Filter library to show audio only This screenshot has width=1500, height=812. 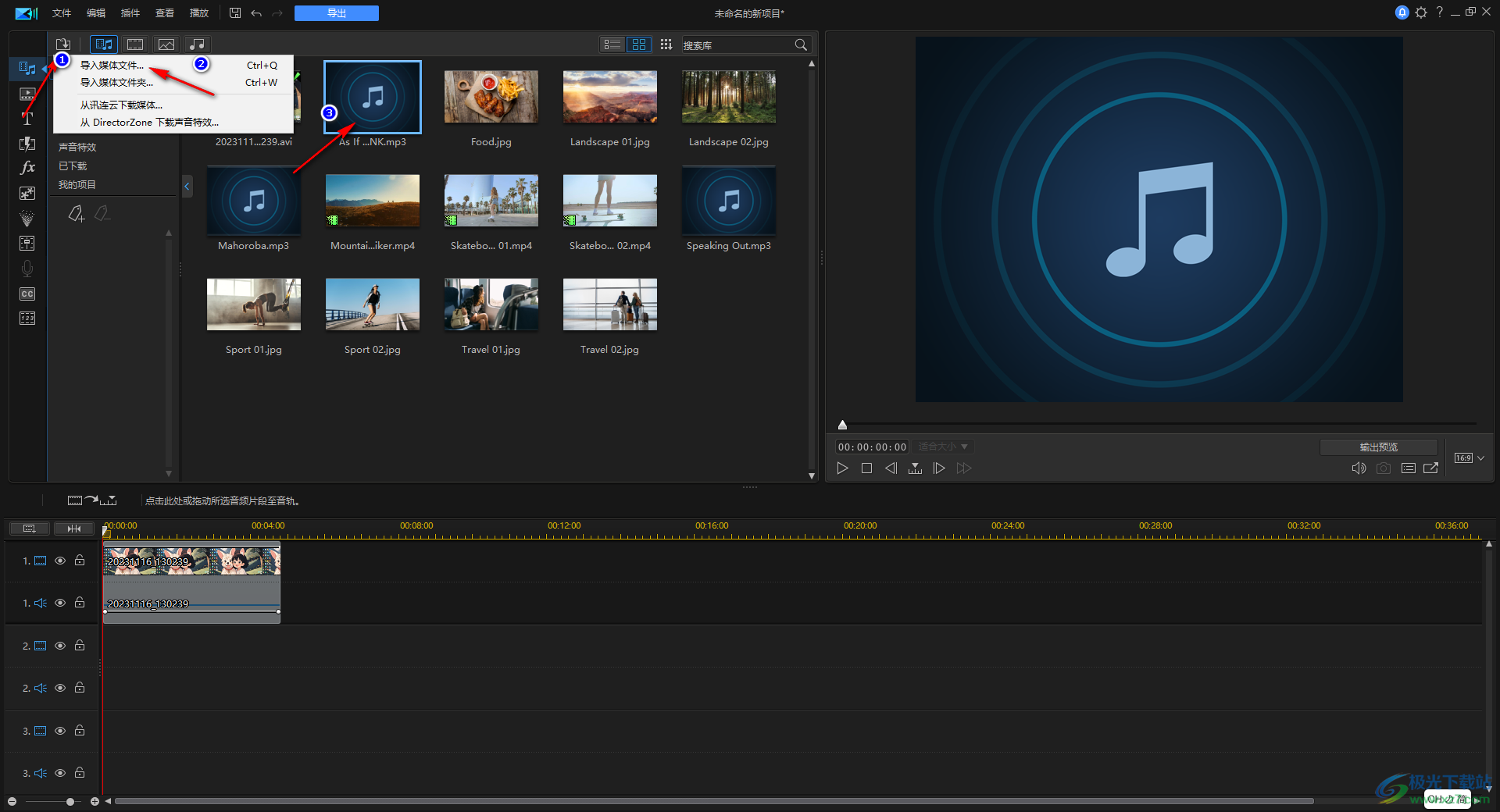[198, 45]
